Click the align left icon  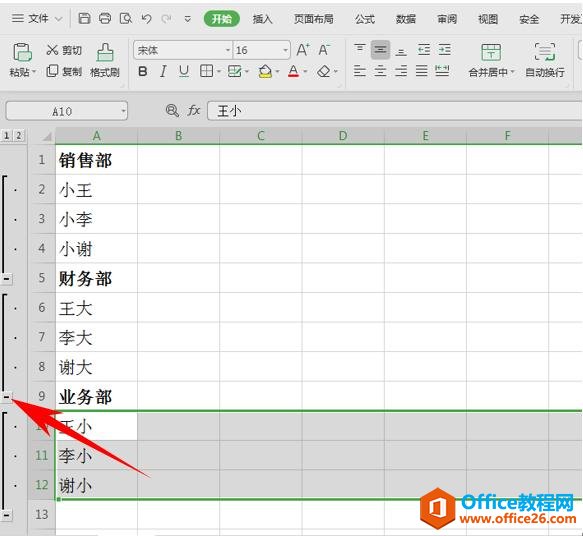360,71
